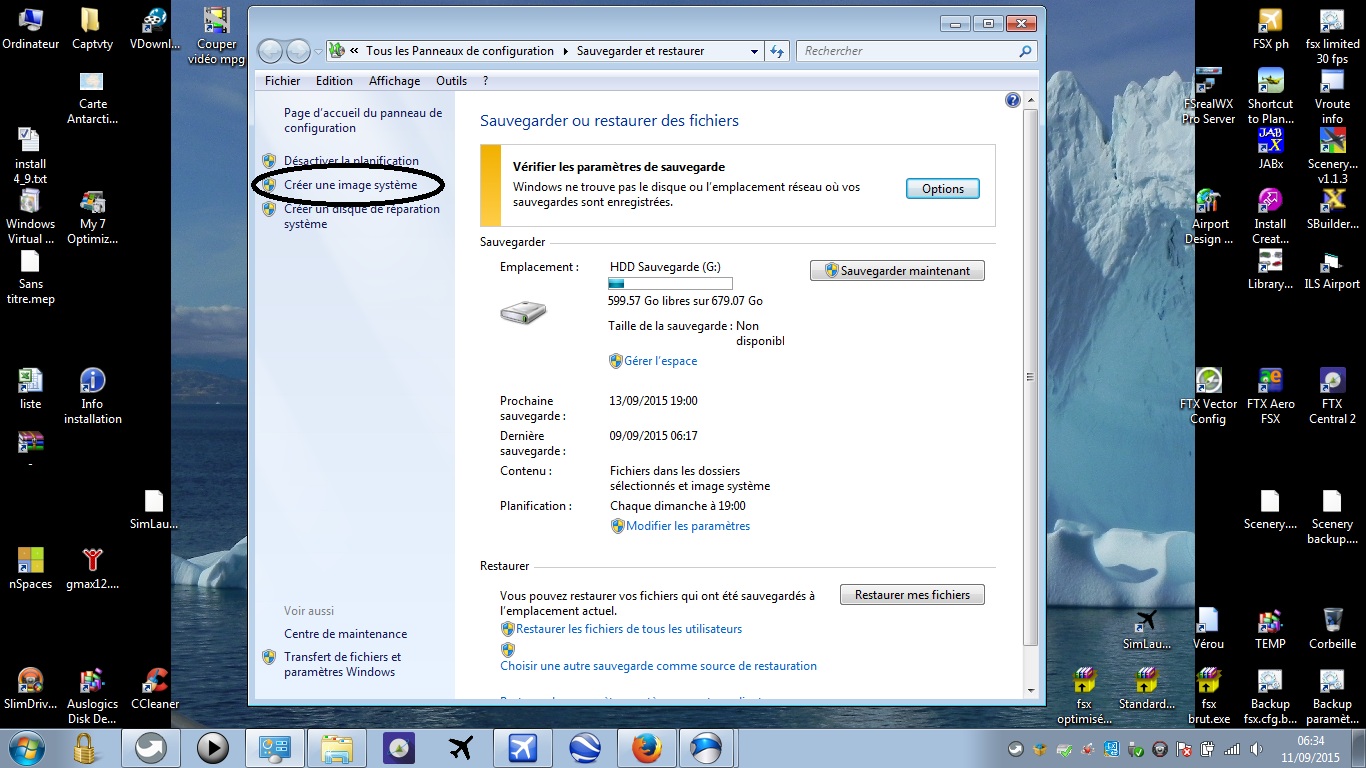Screen dimensions: 1366x768
Task: Launch Google Earth from the taskbar
Action: [584, 747]
